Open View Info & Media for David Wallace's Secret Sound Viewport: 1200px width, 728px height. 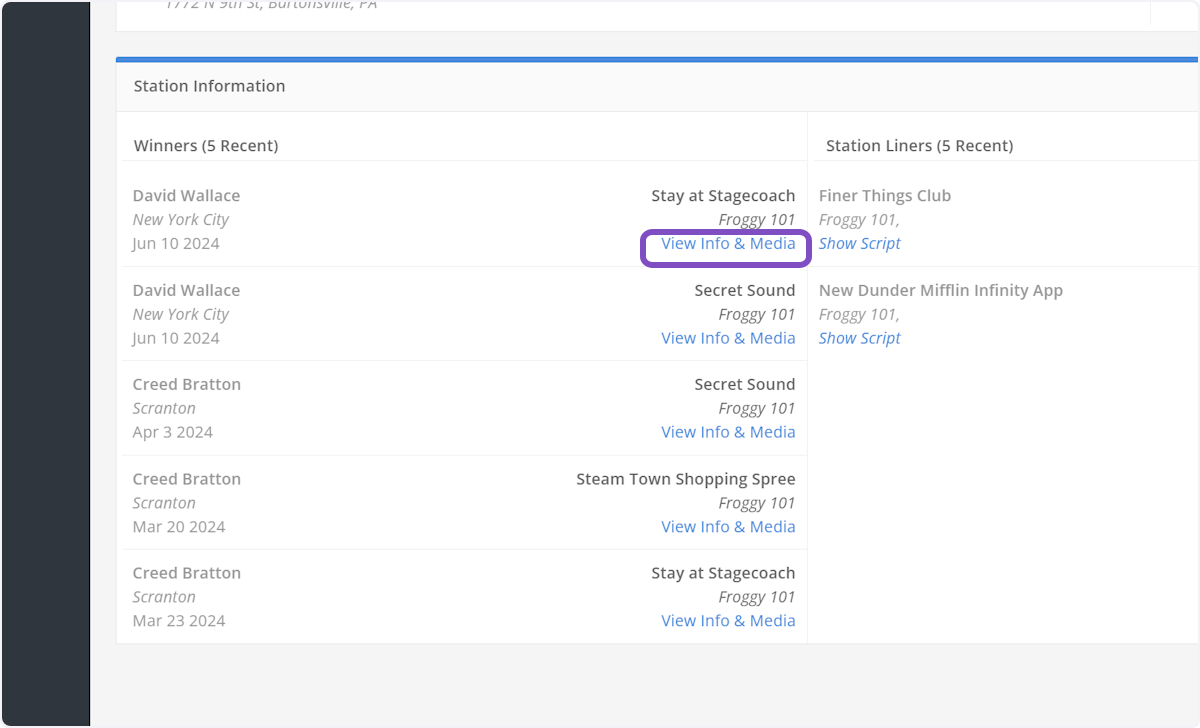pyautogui.click(x=728, y=338)
